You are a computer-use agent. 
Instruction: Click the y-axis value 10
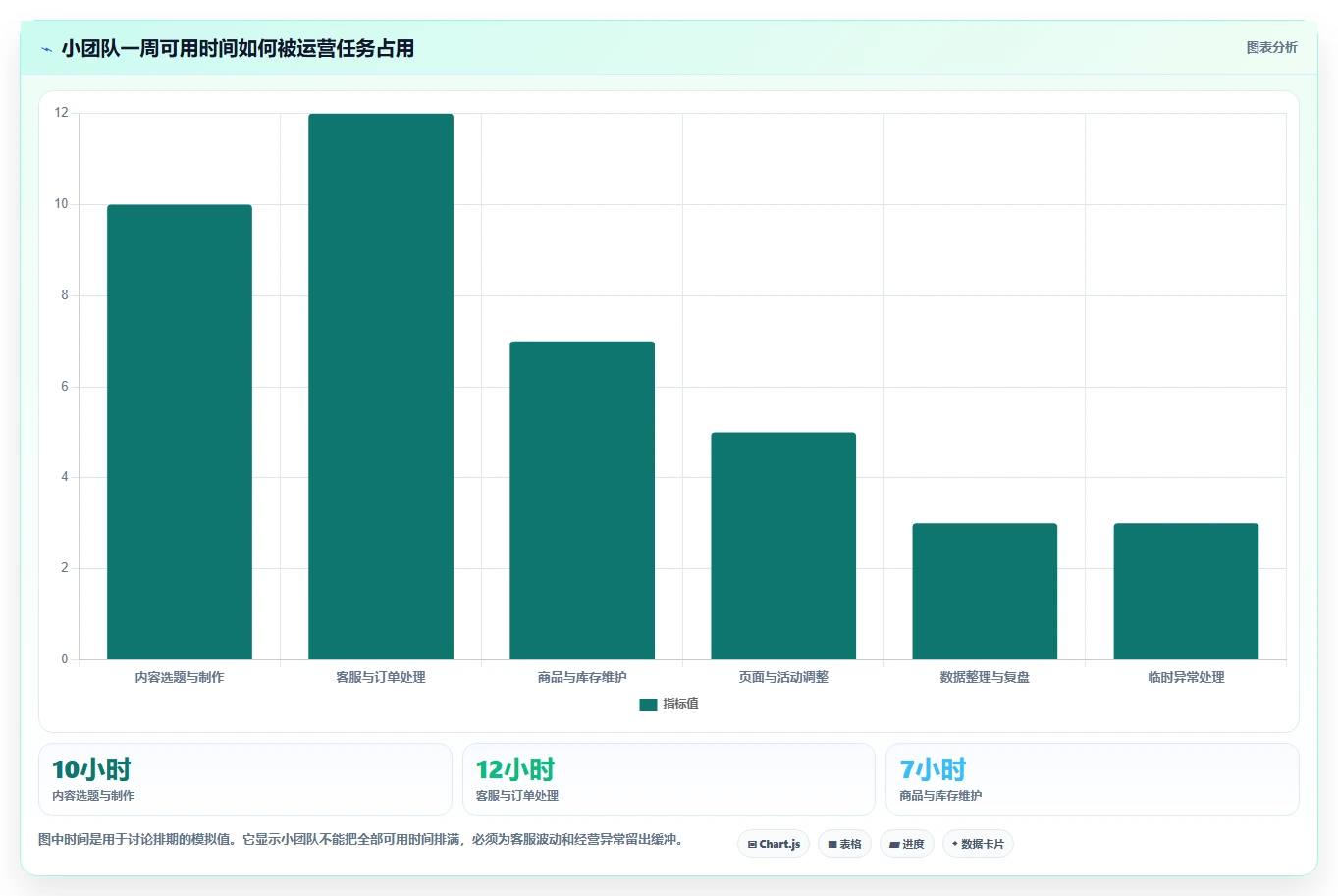[x=62, y=204]
